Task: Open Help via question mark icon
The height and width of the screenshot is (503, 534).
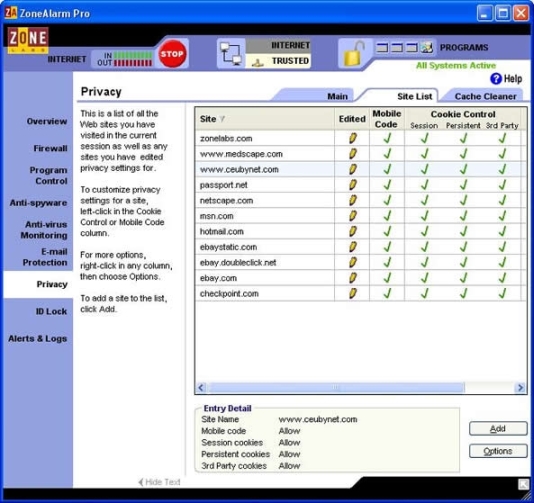Action: (x=496, y=79)
